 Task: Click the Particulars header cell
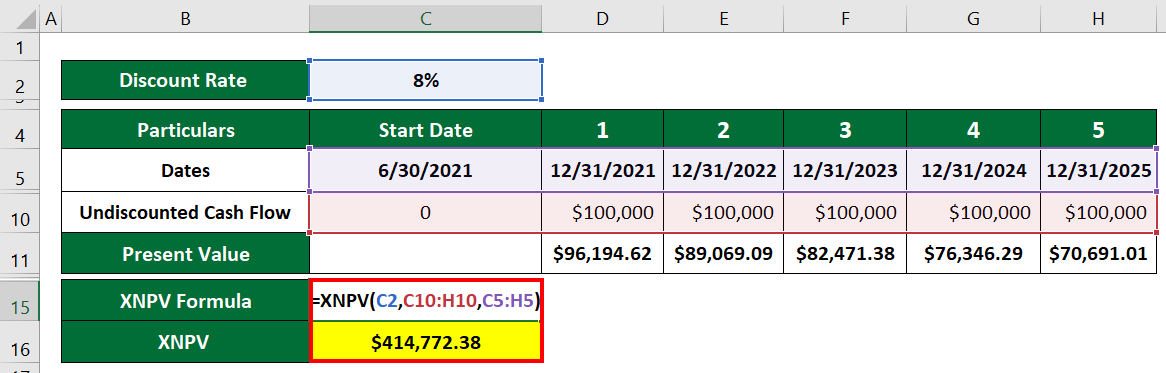pos(184,130)
